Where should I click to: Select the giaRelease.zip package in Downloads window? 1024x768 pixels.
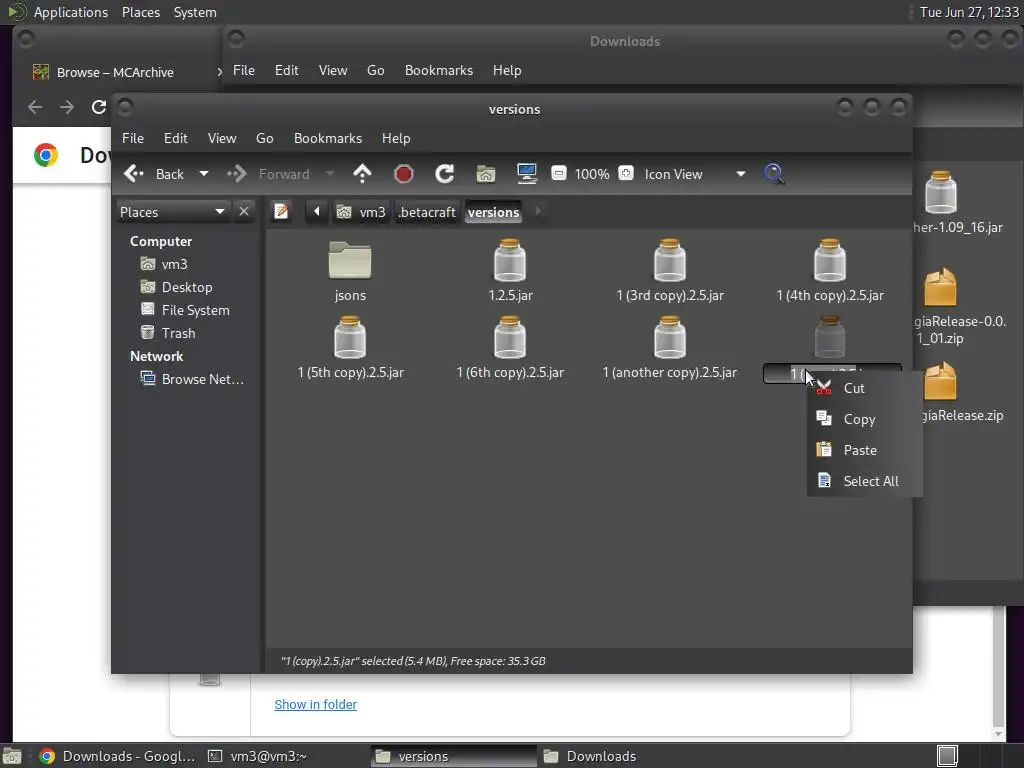[x=940, y=381]
